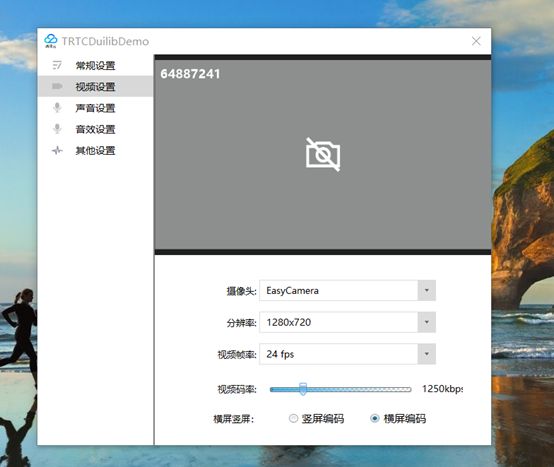
Task: Expand the 分辨率 dropdown arrow
Action: pos(426,322)
